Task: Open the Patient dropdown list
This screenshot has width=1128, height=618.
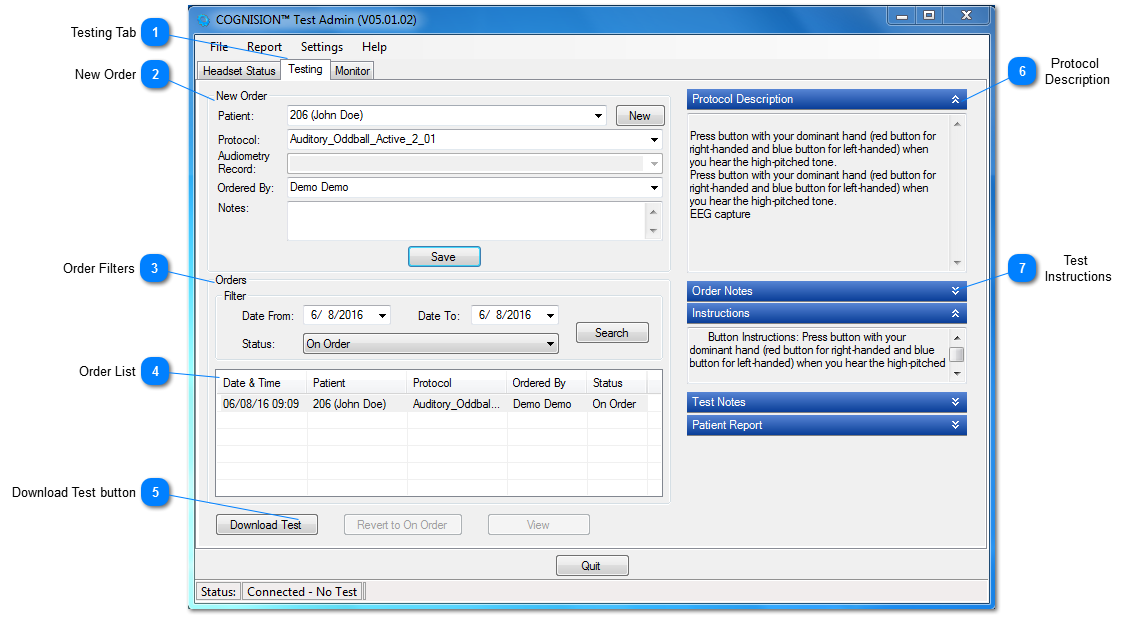Action: [598, 116]
